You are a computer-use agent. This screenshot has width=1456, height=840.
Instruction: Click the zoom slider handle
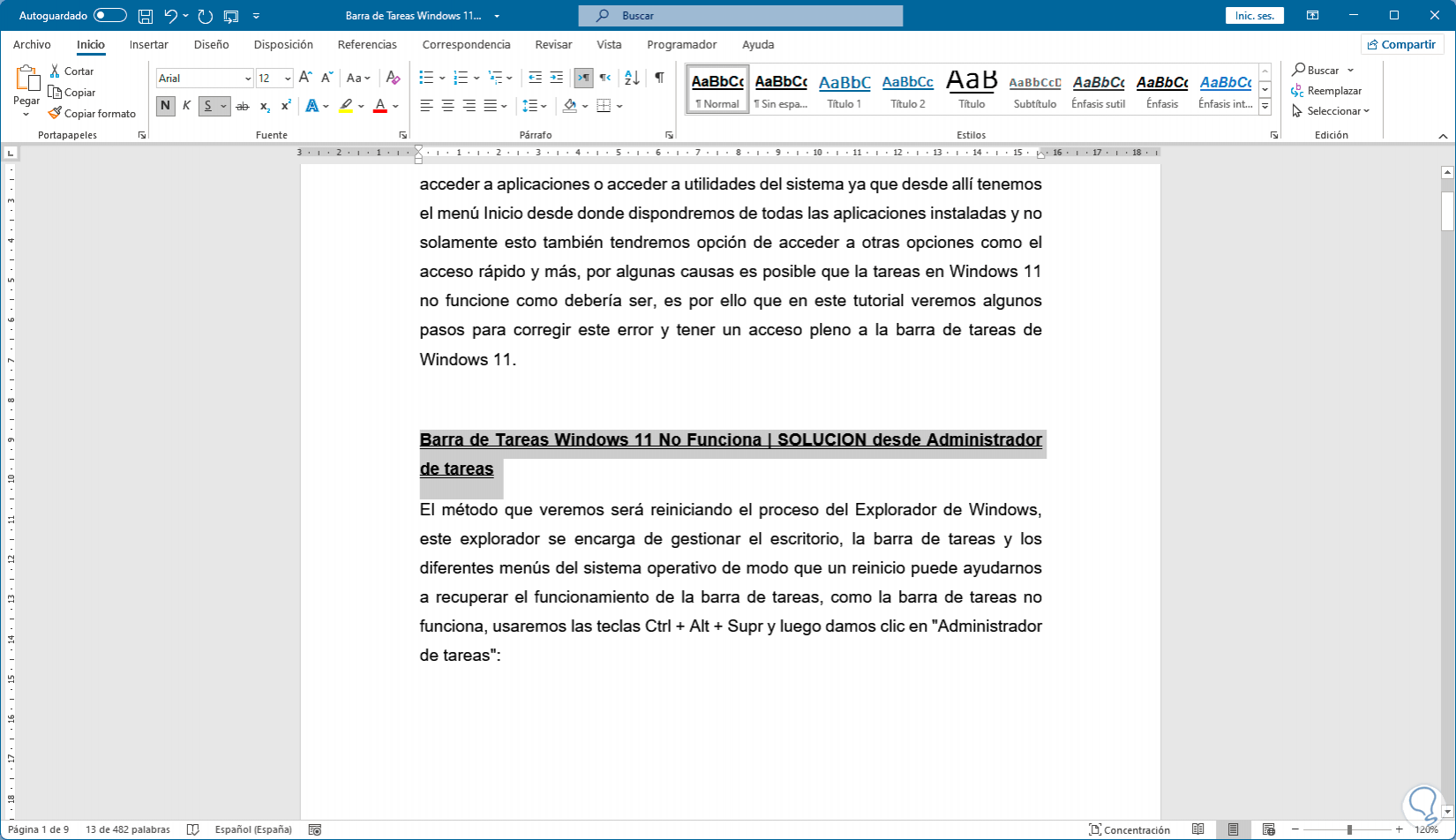coord(1349,829)
